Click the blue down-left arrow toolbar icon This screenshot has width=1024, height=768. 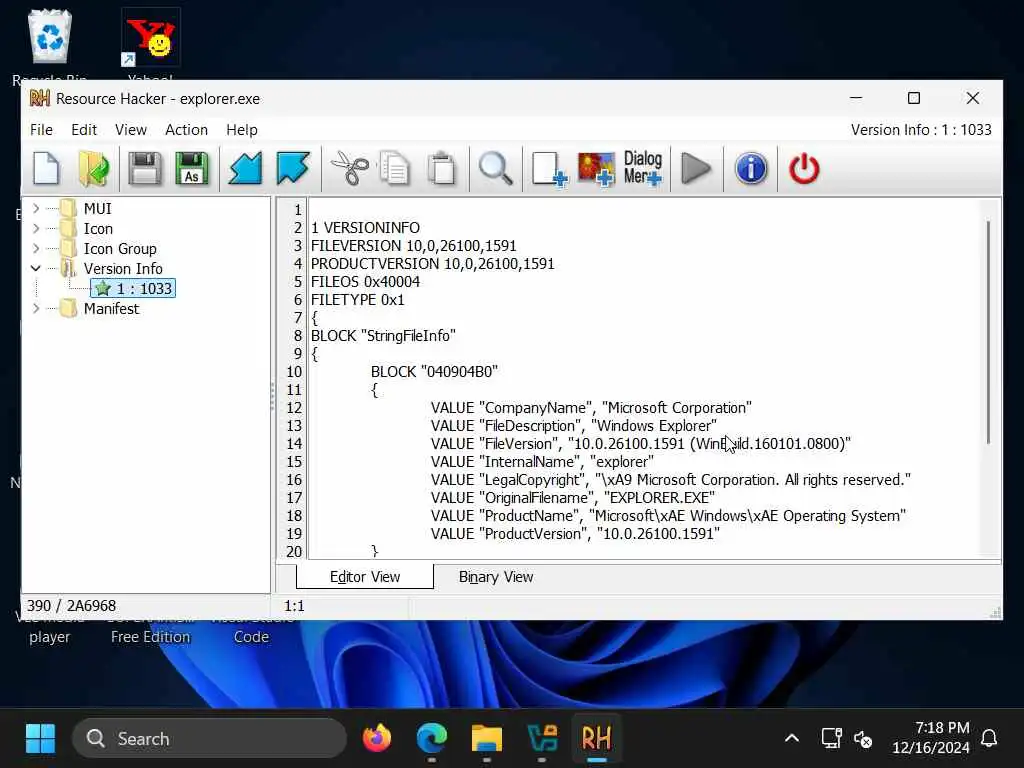pyautogui.click(x=246, y=168)
